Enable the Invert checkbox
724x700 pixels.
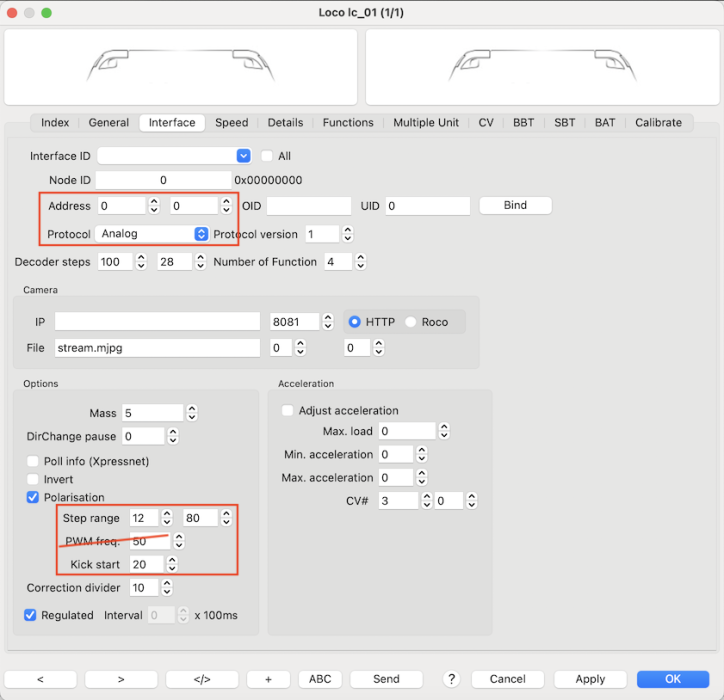point(33,479)
